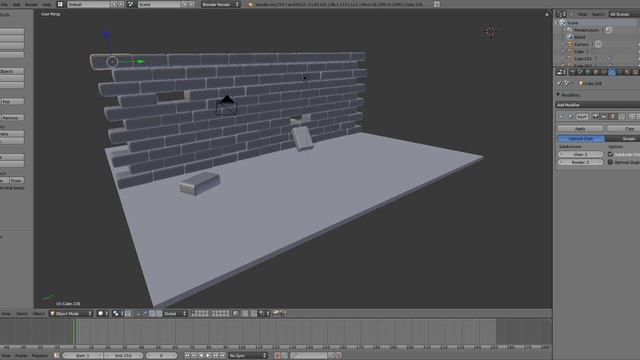Viewport: 640px width, 360px height.
Task: Open the File menu
Action: [4, 4]
